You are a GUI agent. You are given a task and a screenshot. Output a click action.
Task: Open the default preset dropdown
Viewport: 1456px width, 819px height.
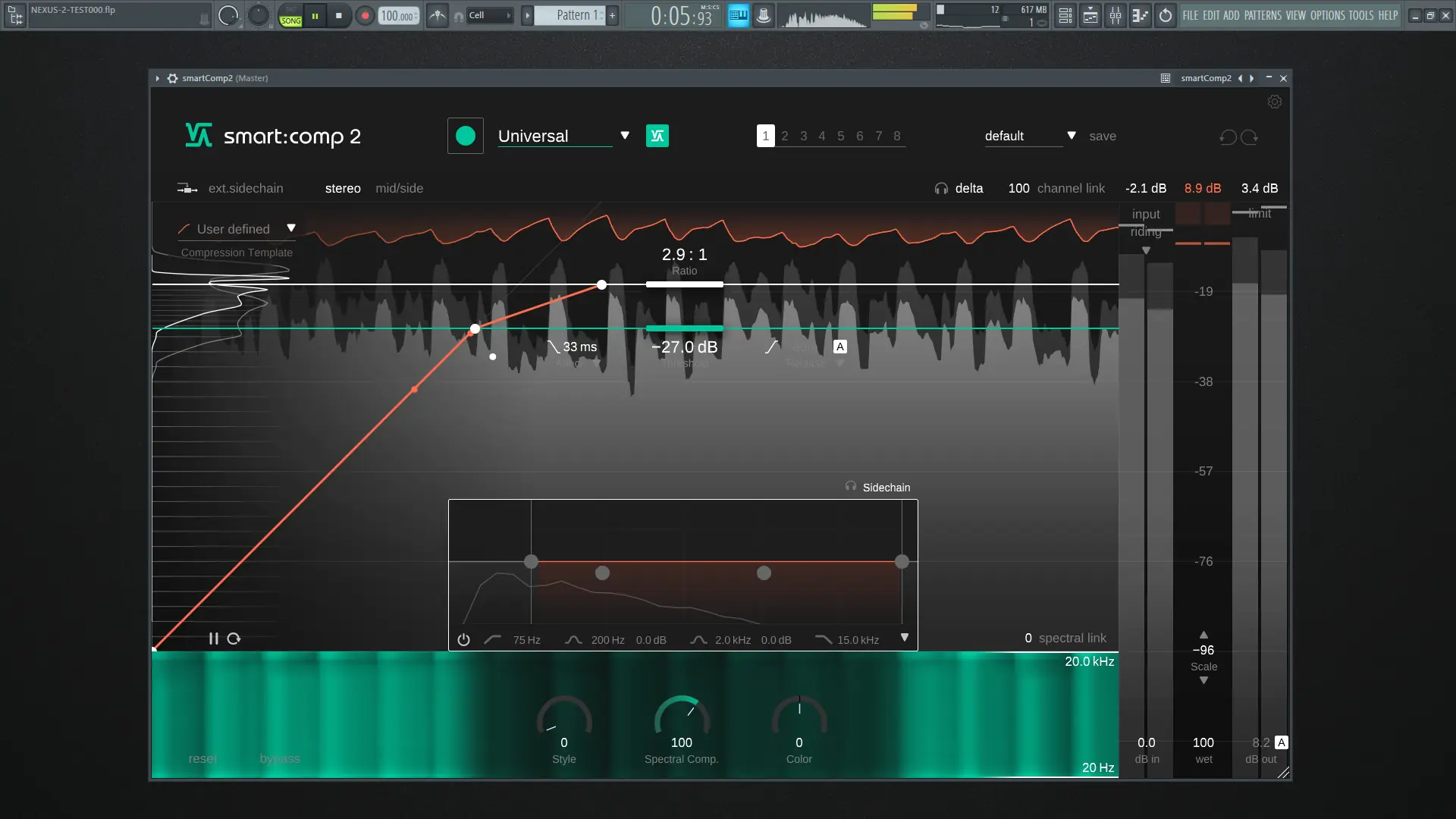pos(1071,136)
